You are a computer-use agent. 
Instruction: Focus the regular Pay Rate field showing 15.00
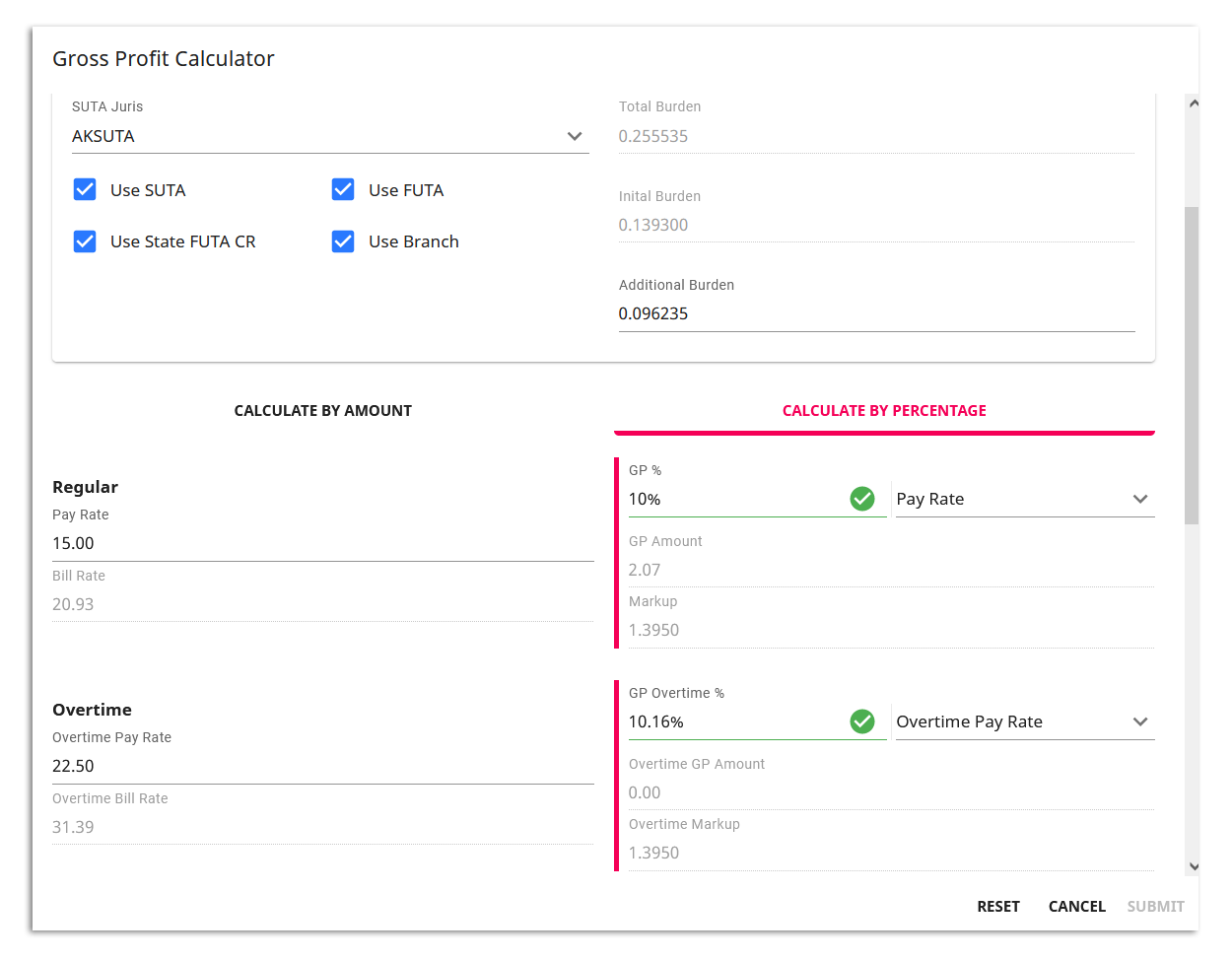pos(323,543)
